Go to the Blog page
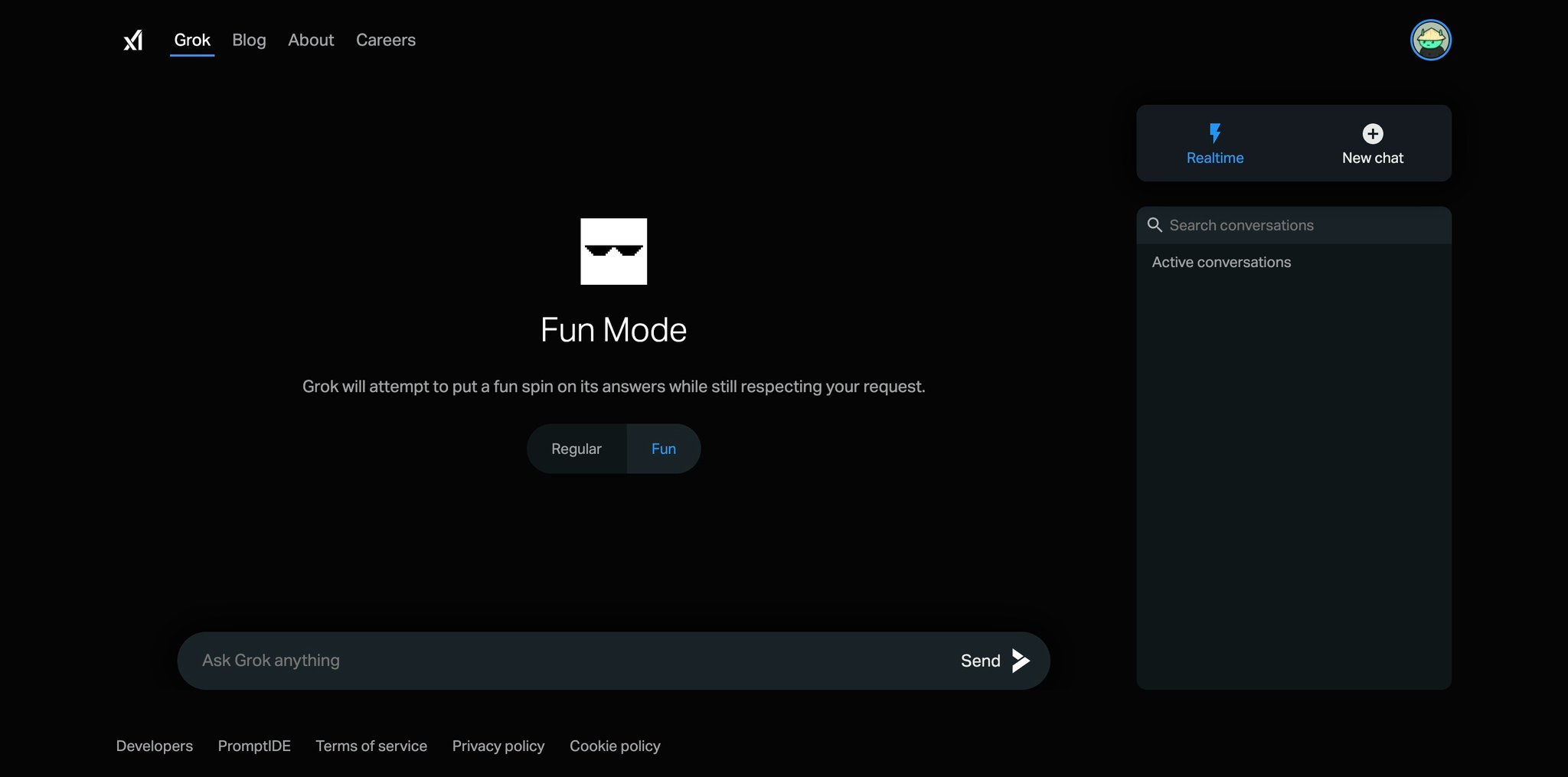Screen dimensions: 1568x777 pyautogui.click(x=249, y=40)
